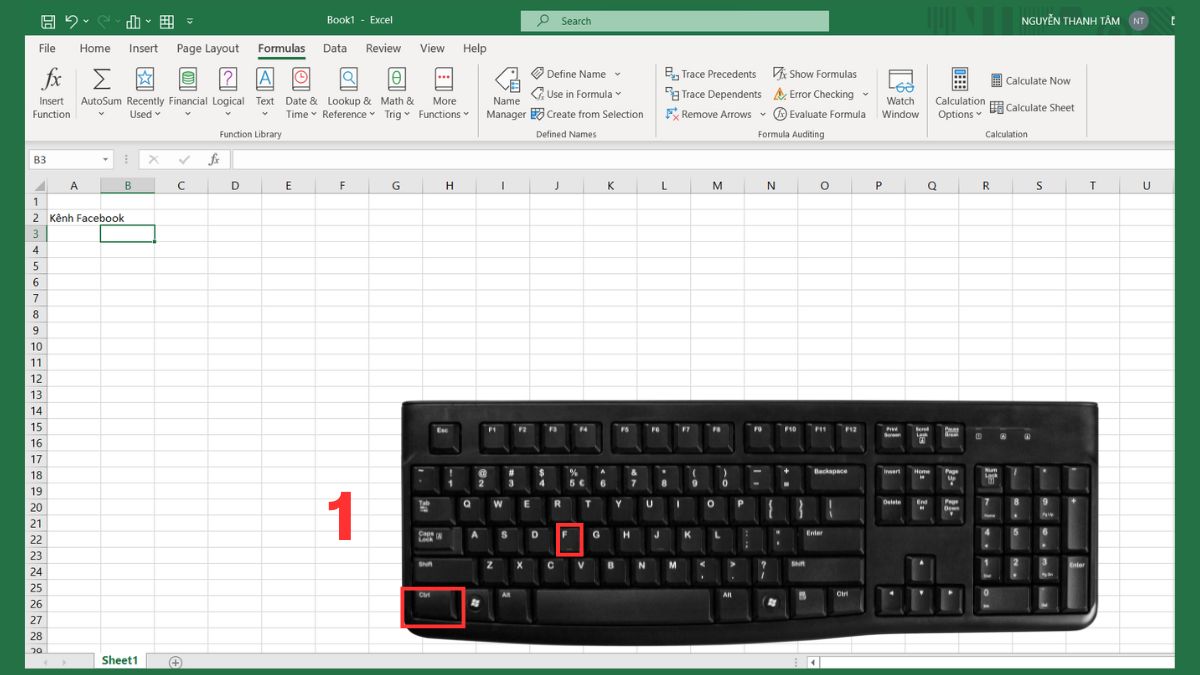Screen dimensions: 1200x675
Task: Click the NT user account avatar
Action: point(1138,20)
